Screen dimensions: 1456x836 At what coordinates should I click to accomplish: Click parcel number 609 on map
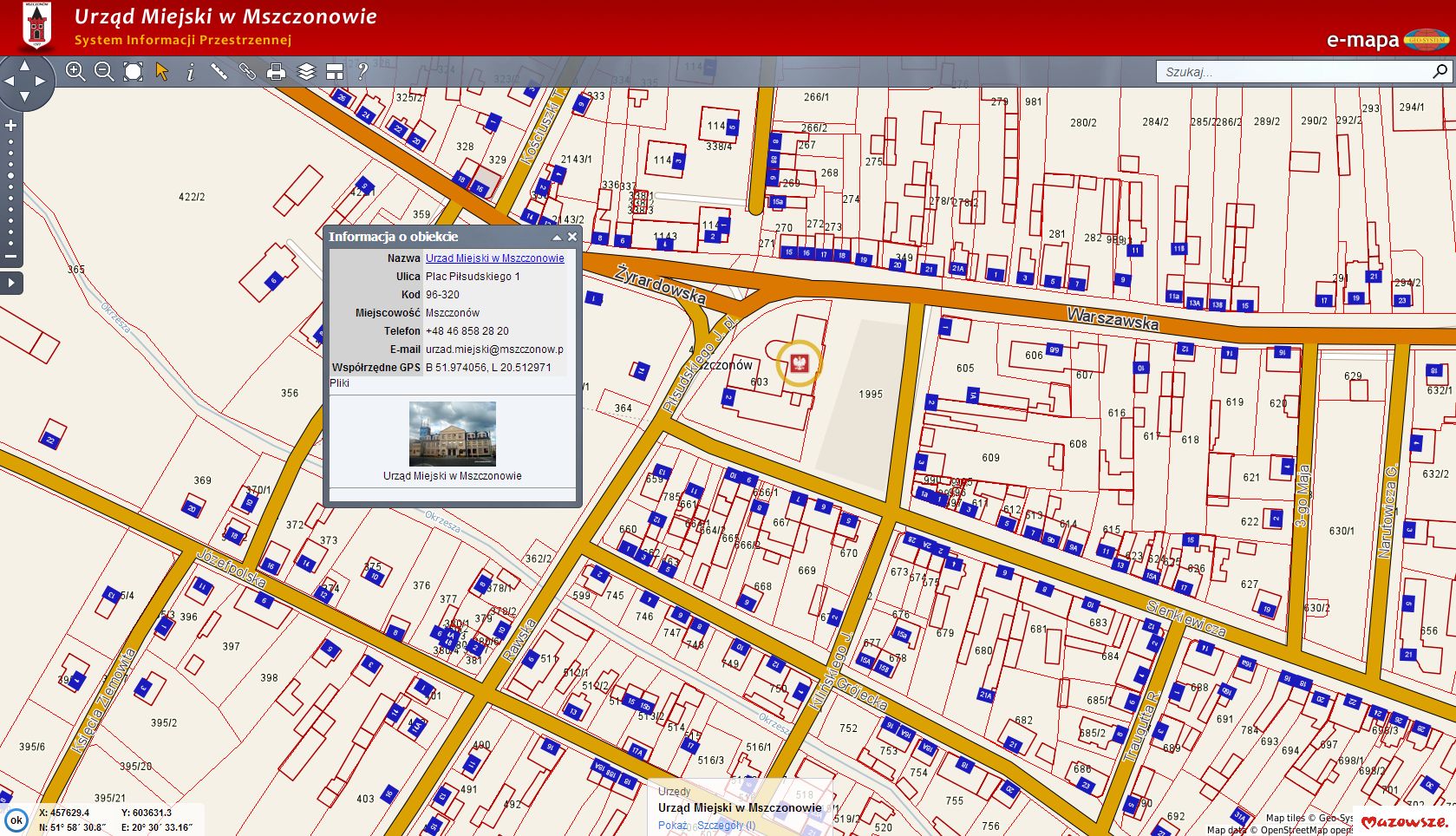click(990, 458)
